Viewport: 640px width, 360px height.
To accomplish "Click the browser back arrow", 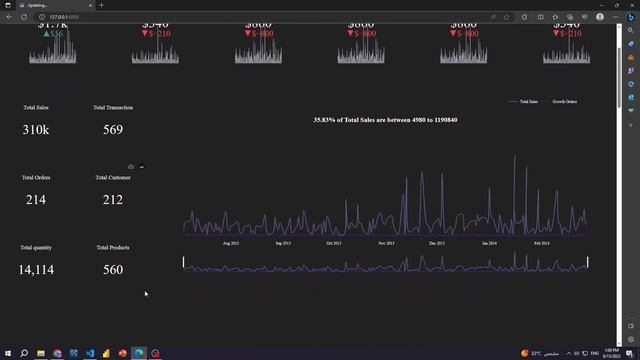I will [x=9, y=17].
